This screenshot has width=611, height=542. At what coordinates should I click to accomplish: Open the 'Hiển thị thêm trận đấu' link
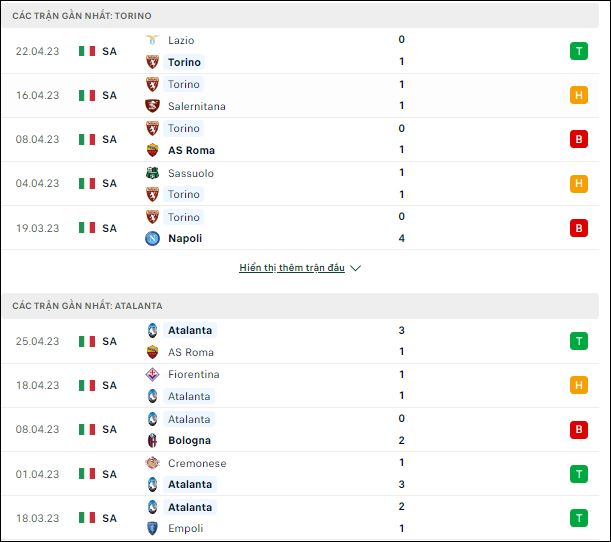pos(292,268)
